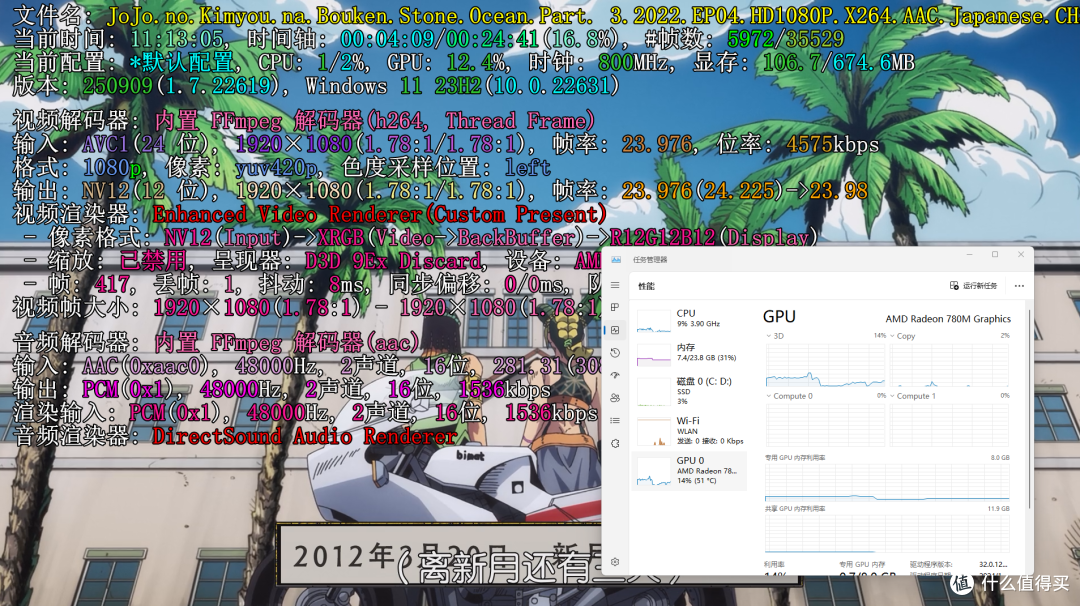Screen dimensions: 1080x606
Task: Close the Task Manager window
Action: pyautogui.click(x=1021, y=255)
